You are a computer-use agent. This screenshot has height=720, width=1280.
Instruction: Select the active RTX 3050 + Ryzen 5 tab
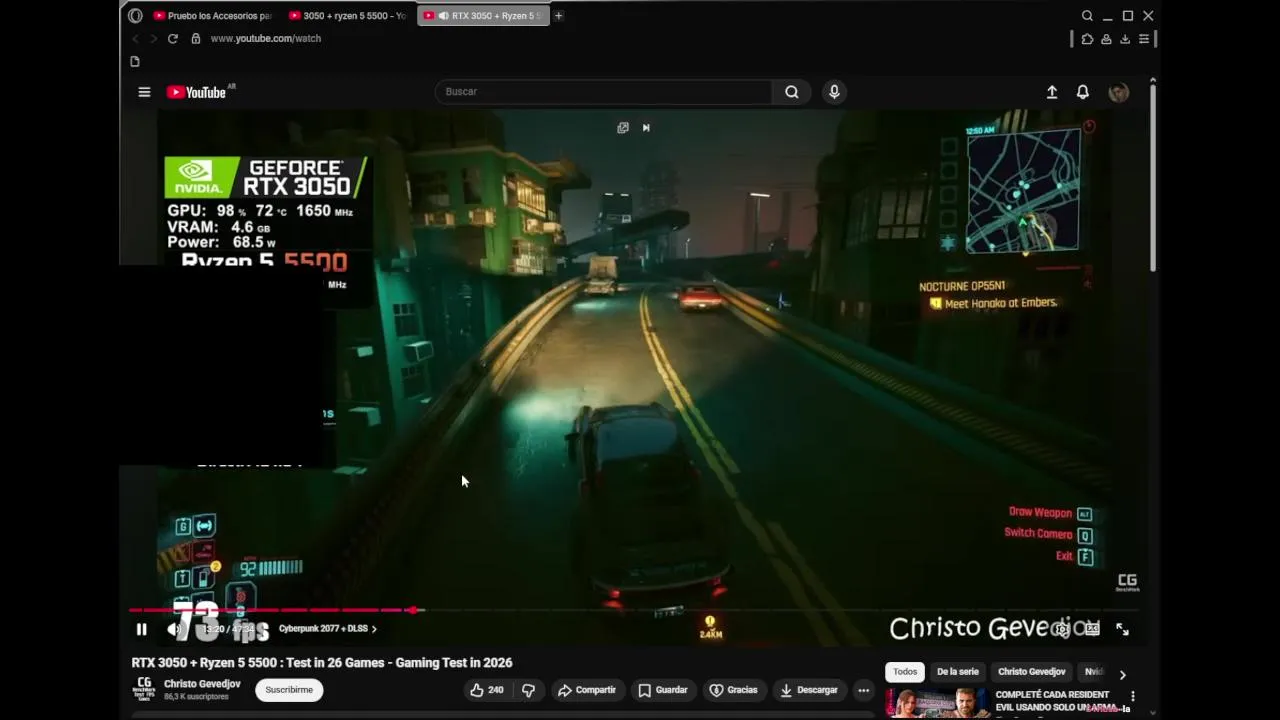point(483,16)
